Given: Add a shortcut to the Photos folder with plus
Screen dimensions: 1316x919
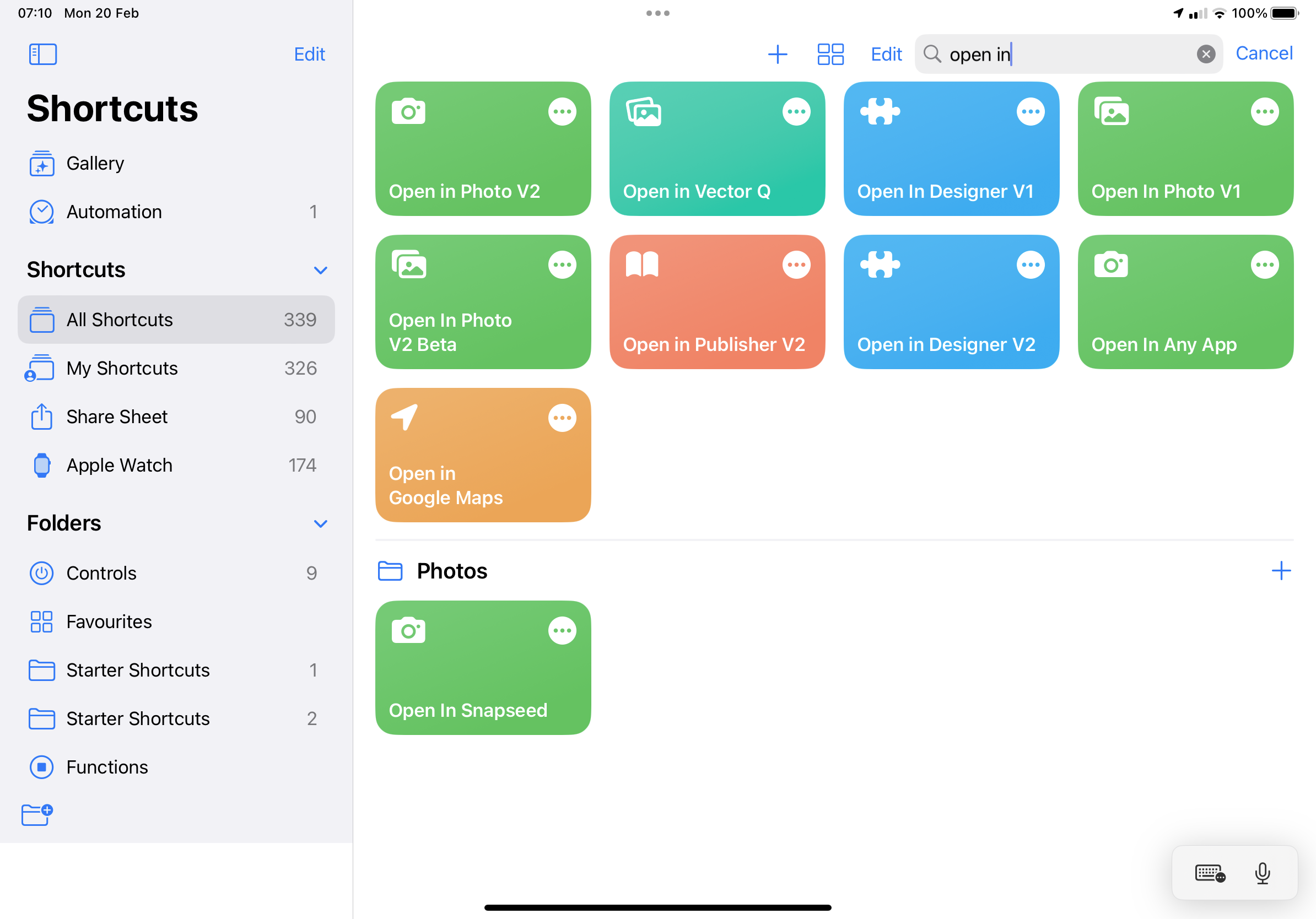Looking at the screenshot, I should coord(1281,571).
